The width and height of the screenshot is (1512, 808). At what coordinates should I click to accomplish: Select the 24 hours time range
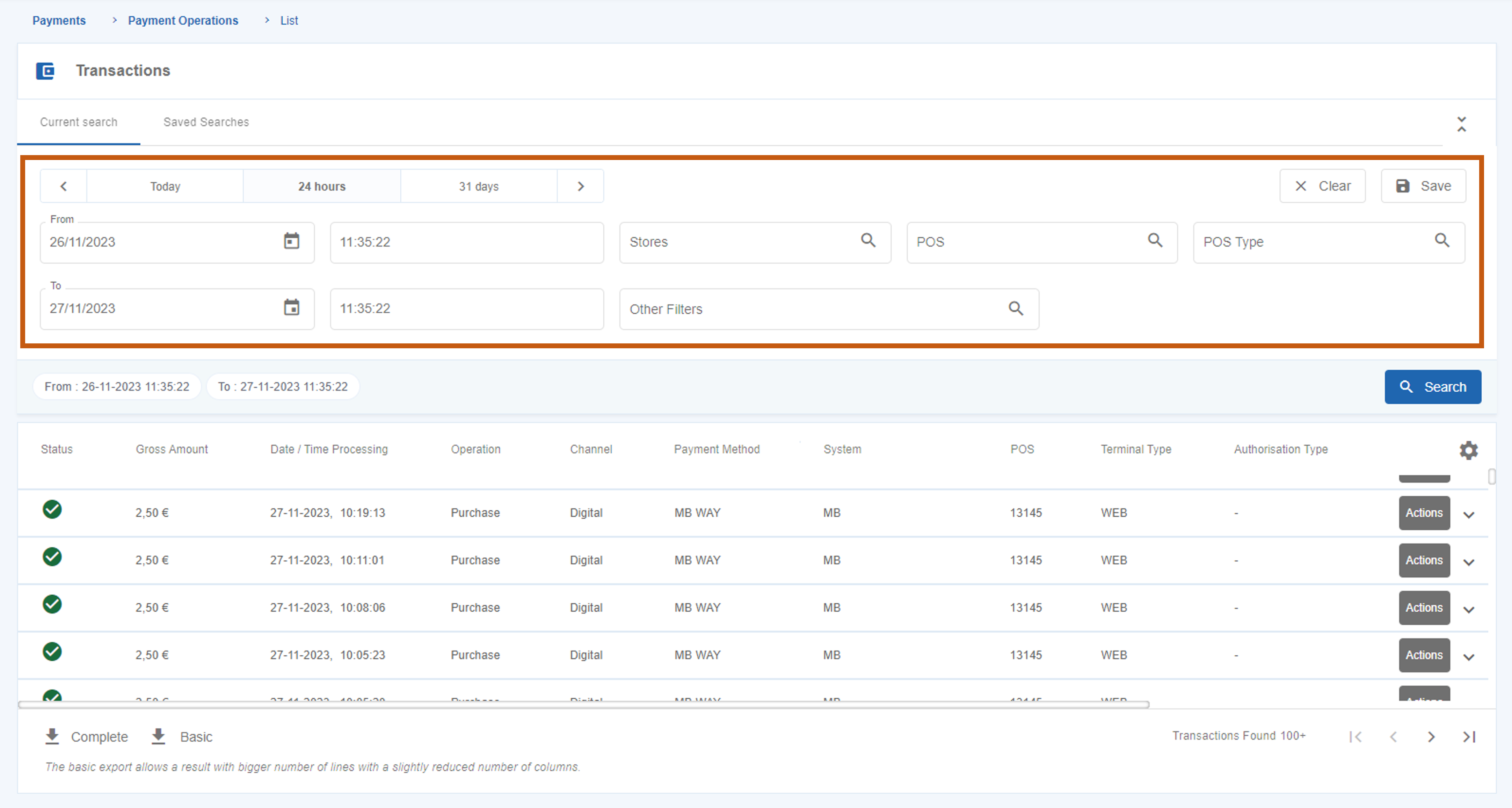coord(322,186)
